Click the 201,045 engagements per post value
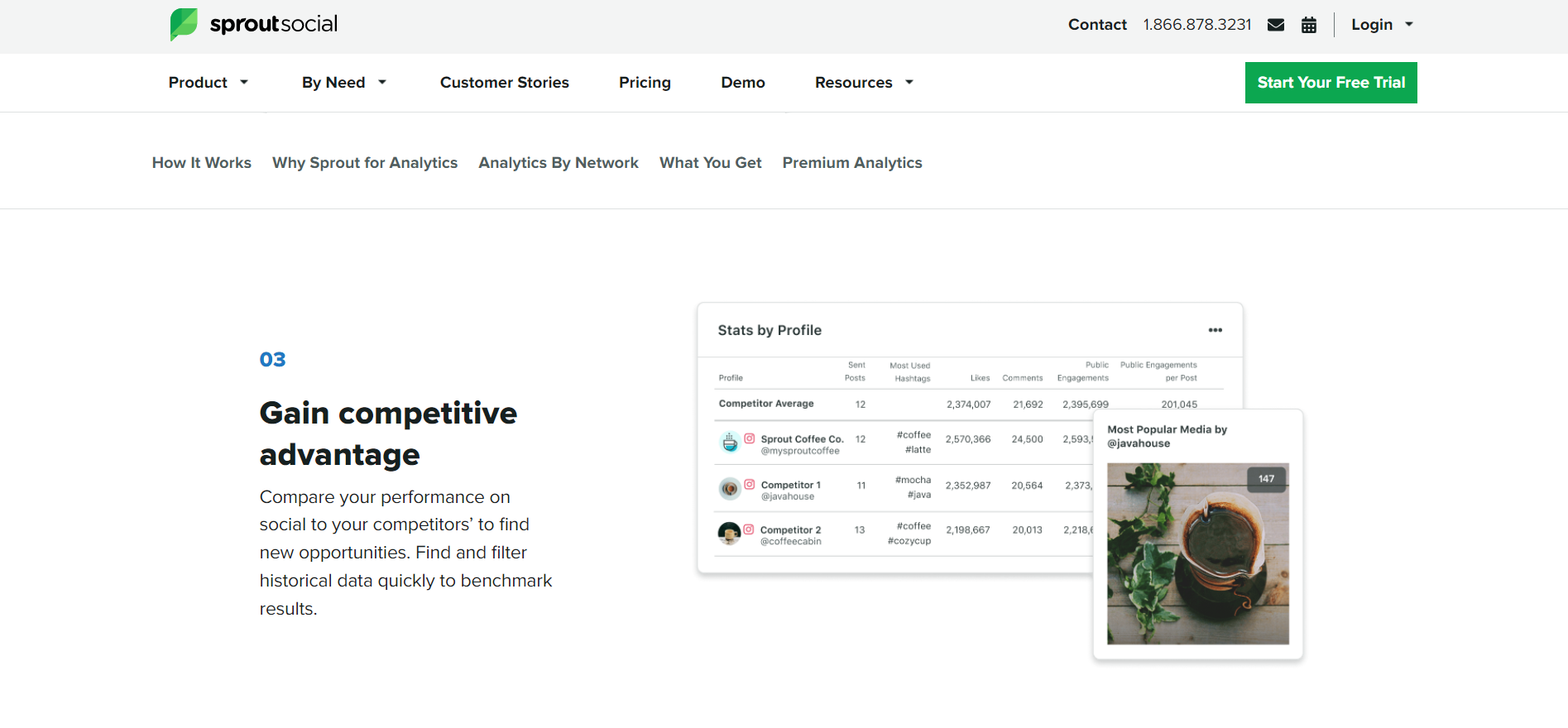The width and height of the screenshot is (1568, 728). click(1179, 405)
